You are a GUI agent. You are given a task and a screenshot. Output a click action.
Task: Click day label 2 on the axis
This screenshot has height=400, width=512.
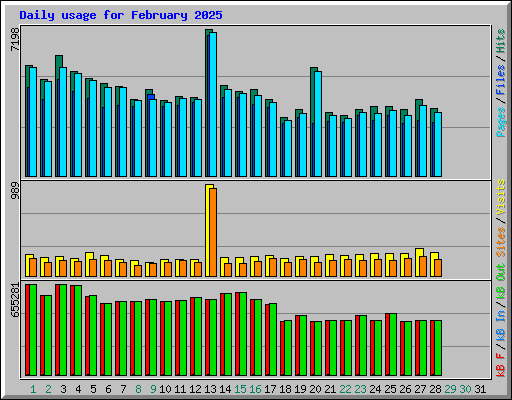[48, 389]
